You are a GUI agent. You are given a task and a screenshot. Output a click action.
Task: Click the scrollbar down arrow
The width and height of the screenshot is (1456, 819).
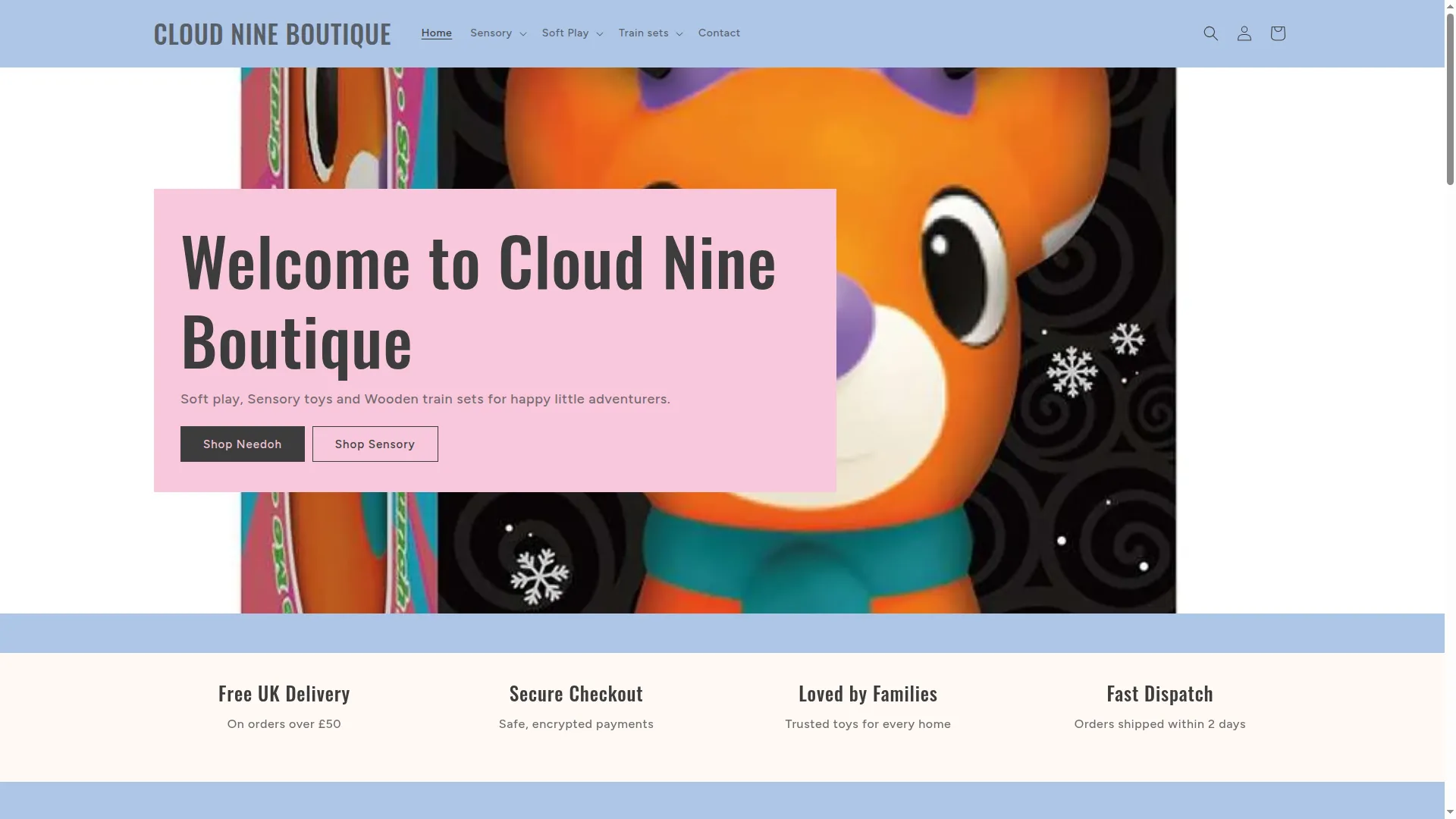click(1450, 812)
